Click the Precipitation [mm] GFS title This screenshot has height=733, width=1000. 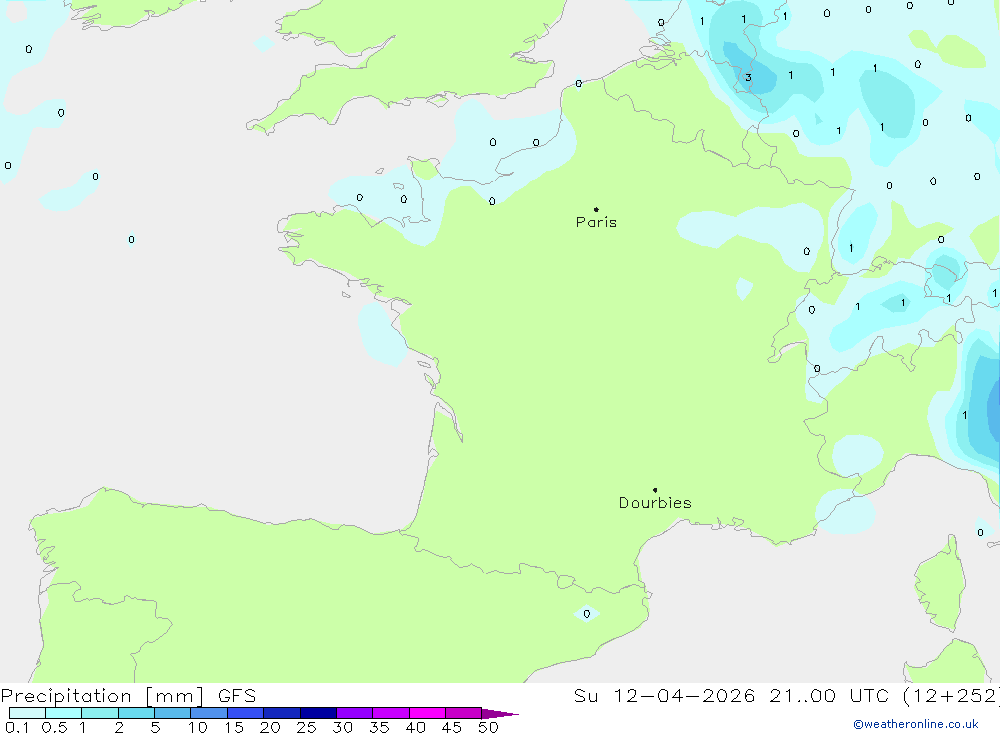128,695
